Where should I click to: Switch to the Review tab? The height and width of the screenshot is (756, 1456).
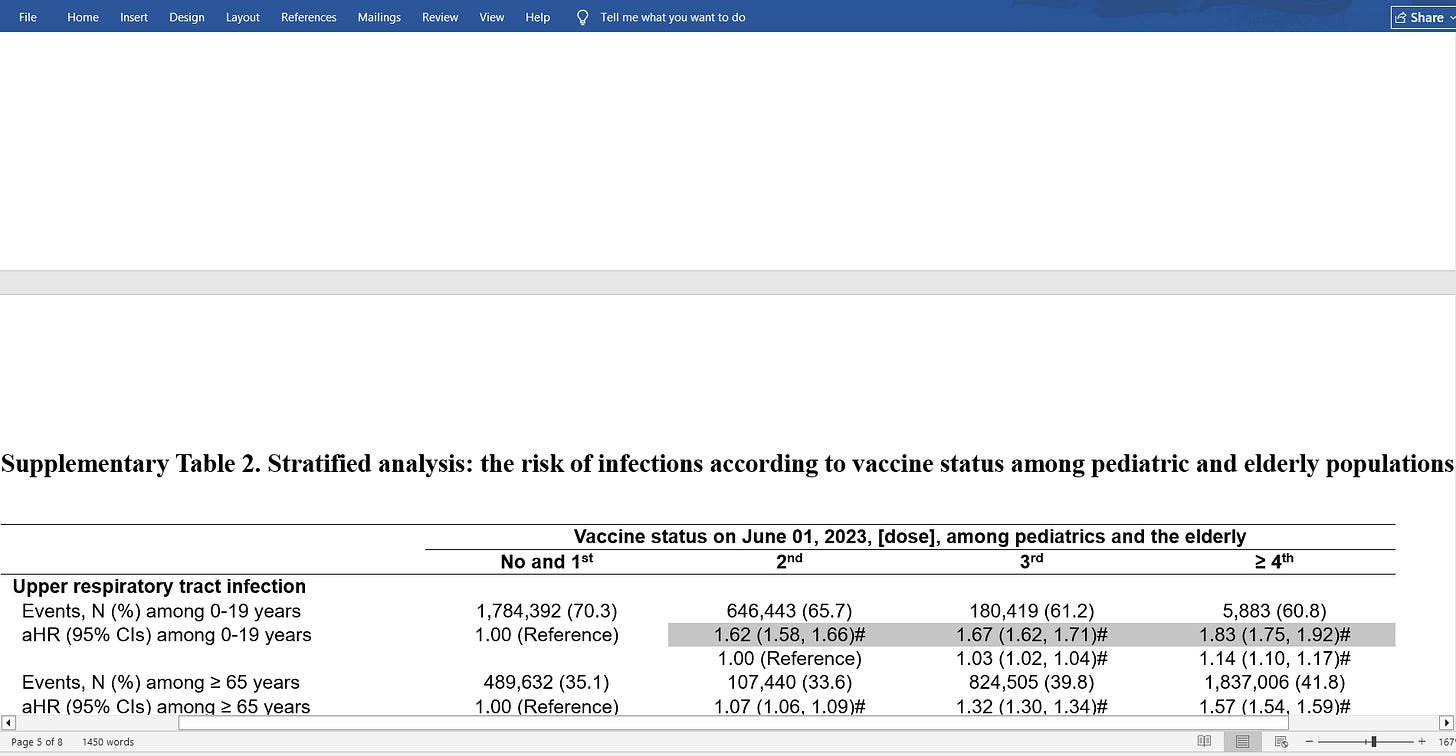(x=440, y=17)
